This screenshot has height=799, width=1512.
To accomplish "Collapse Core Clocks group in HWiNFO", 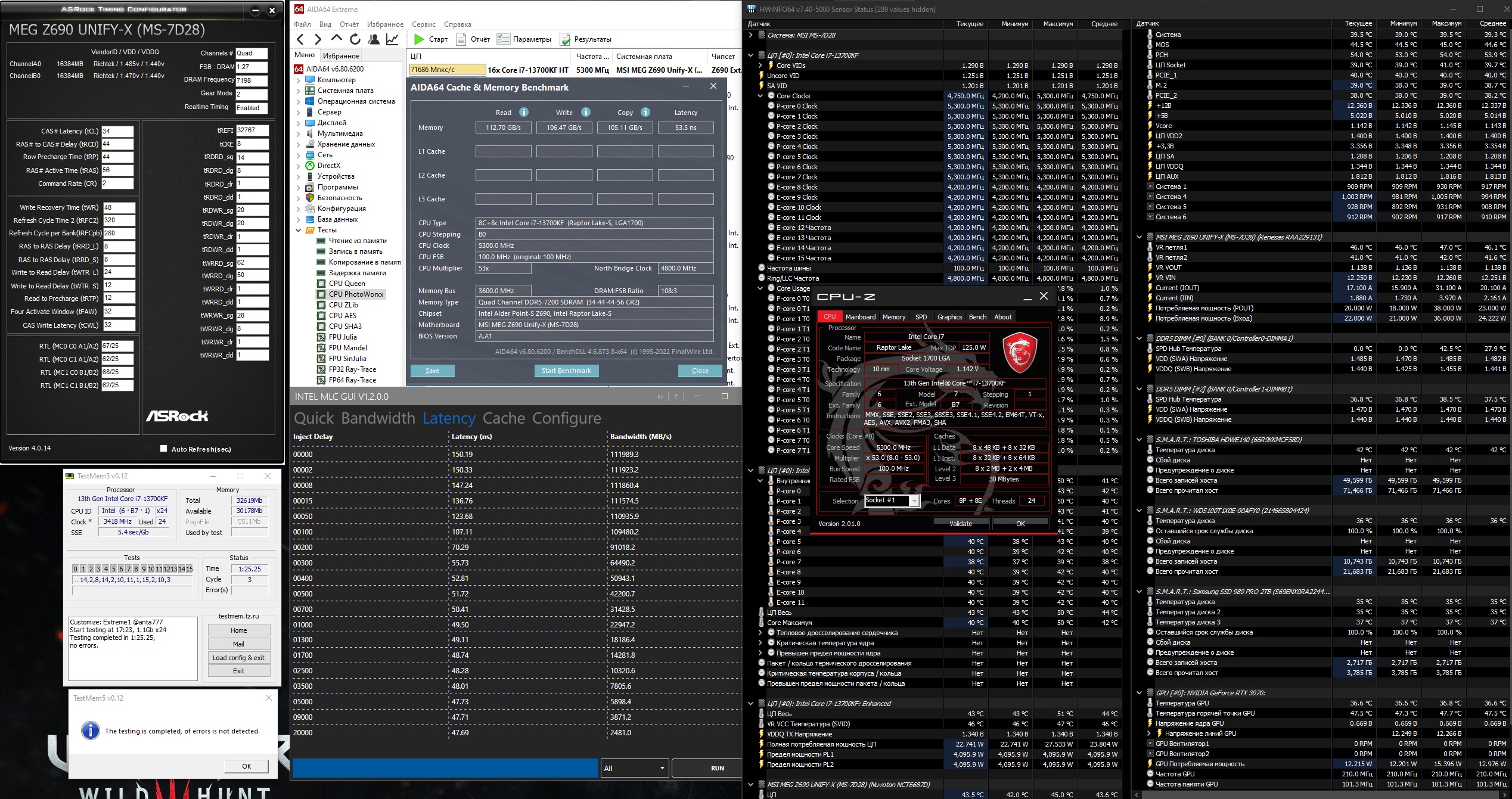I will [x=760, y=96].
